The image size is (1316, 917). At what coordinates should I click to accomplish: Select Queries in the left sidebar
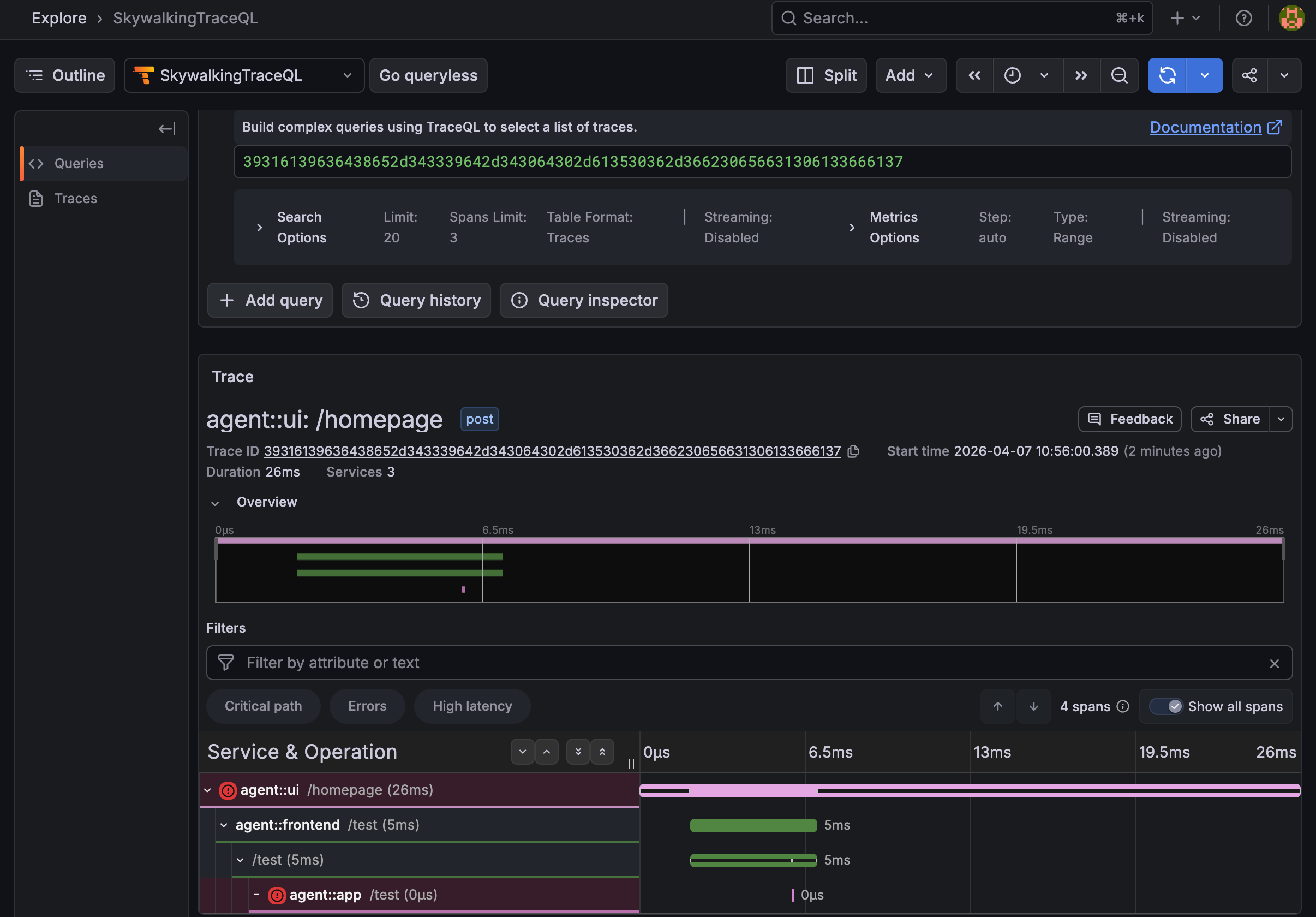click(79, 163)
